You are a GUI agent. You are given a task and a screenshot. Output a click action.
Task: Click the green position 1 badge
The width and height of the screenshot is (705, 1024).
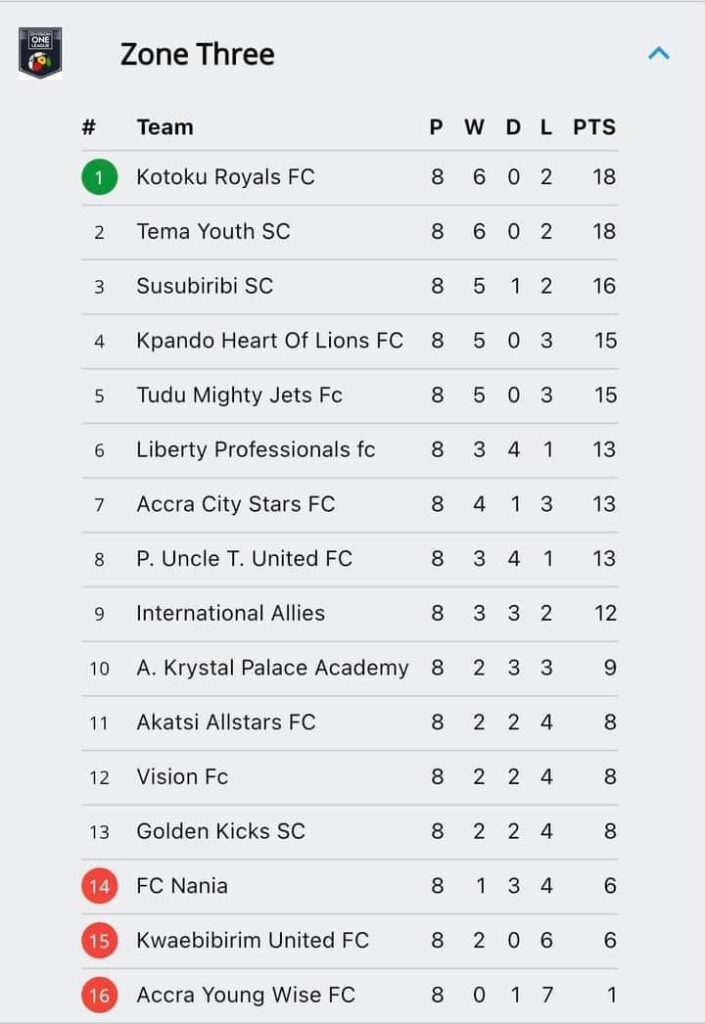(x=99, y=177)
